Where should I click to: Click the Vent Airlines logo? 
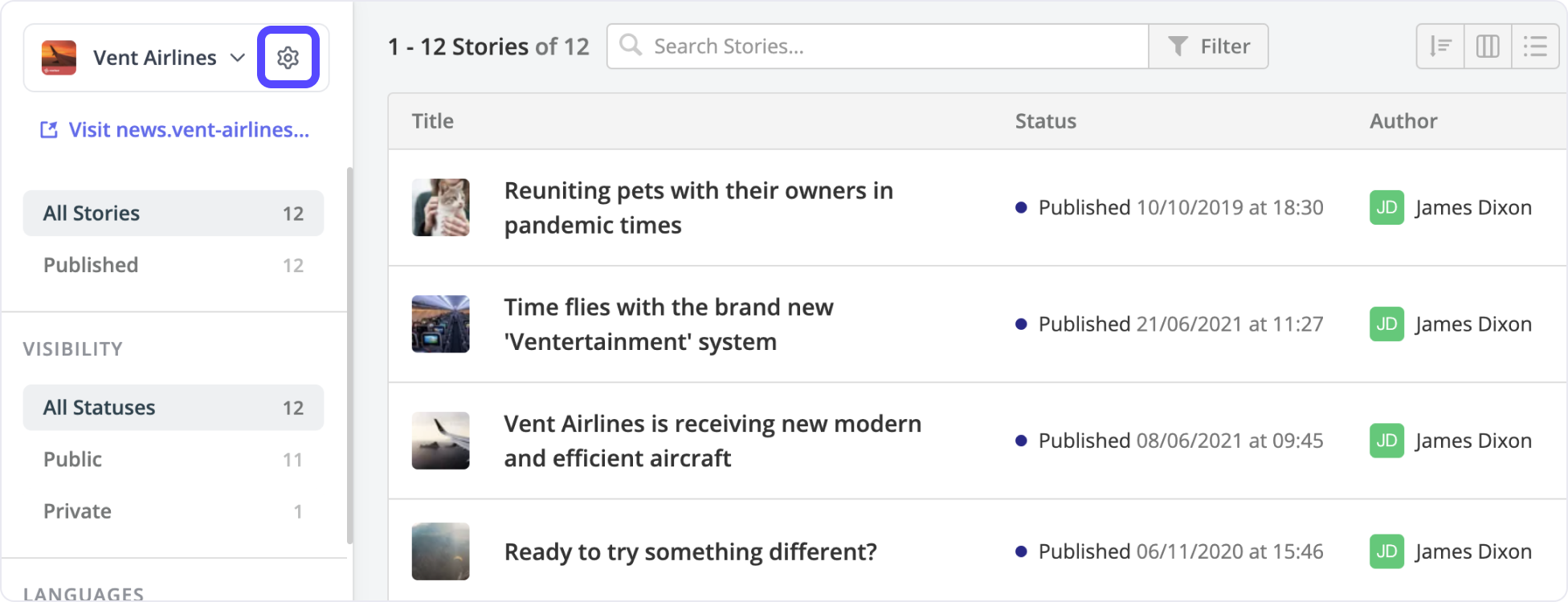tap(59, 58)
